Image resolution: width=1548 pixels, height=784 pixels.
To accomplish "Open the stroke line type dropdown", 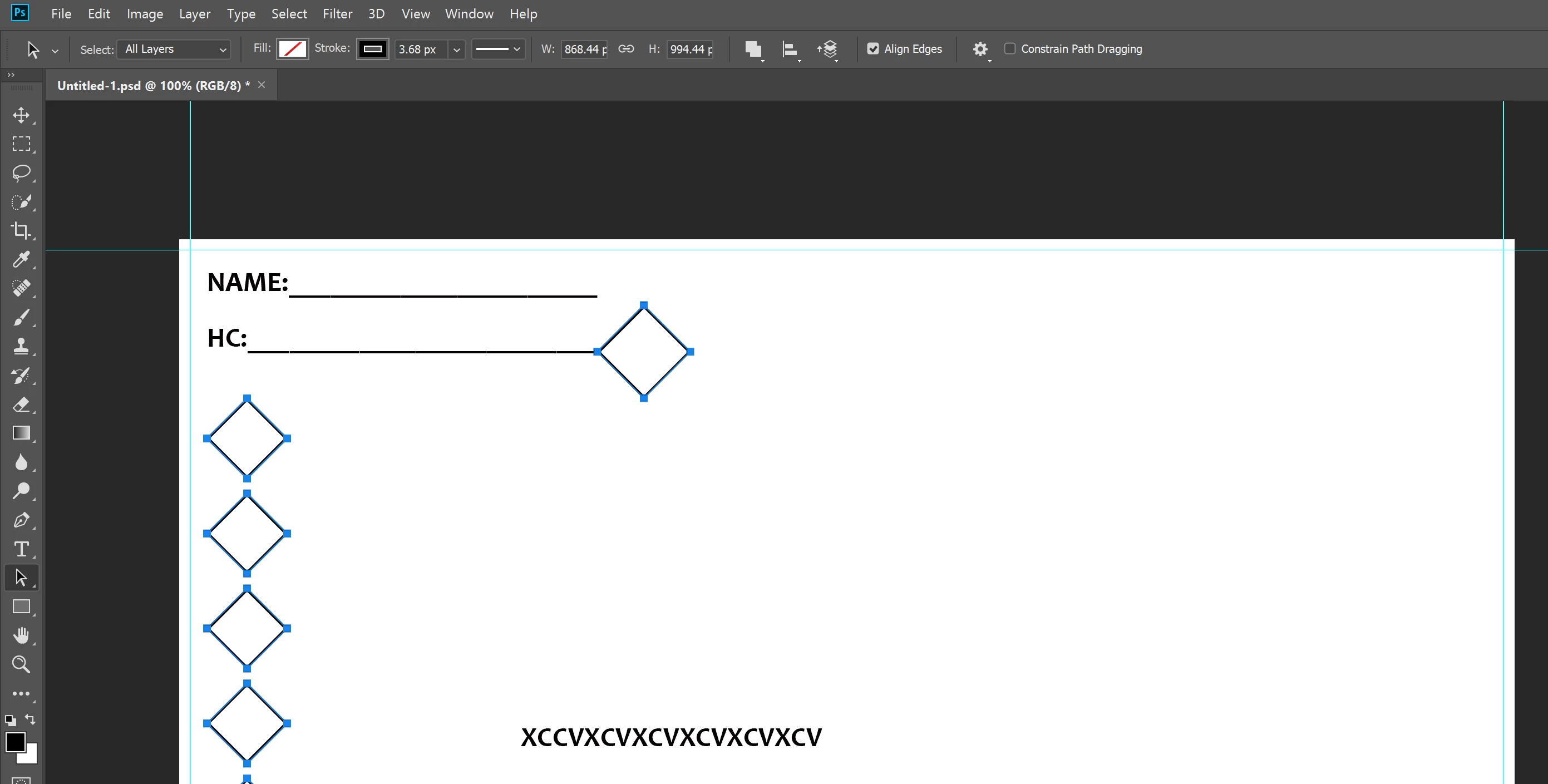I will 497,50.
